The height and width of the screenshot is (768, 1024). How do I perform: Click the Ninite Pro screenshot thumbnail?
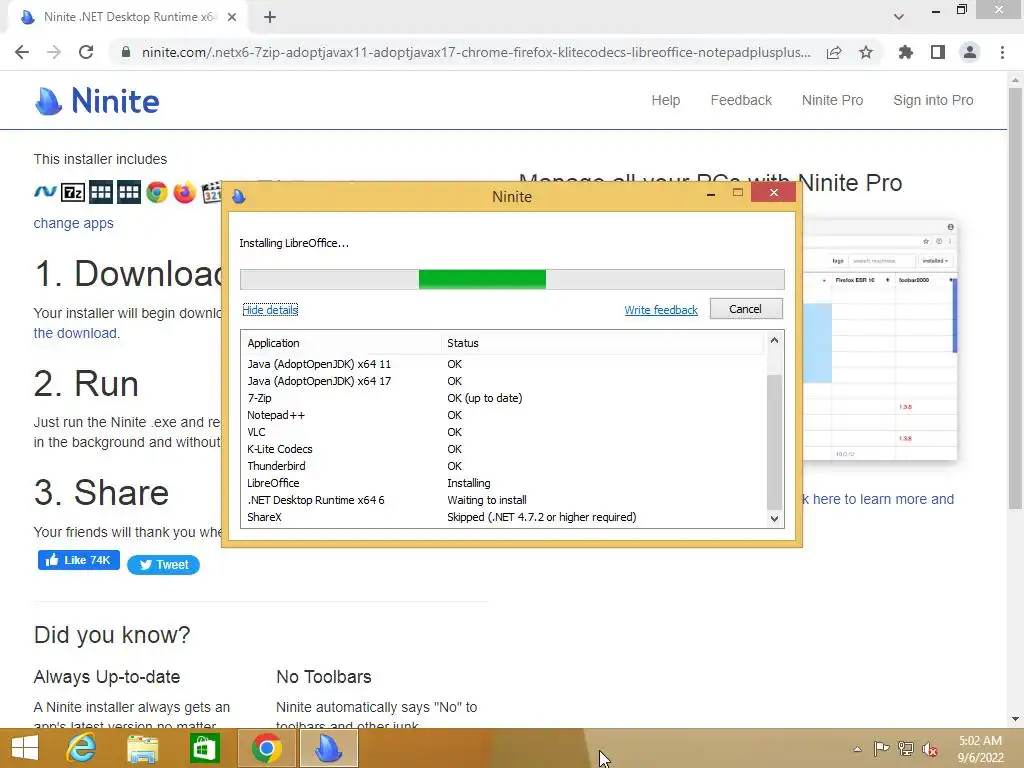coord(880,340)
